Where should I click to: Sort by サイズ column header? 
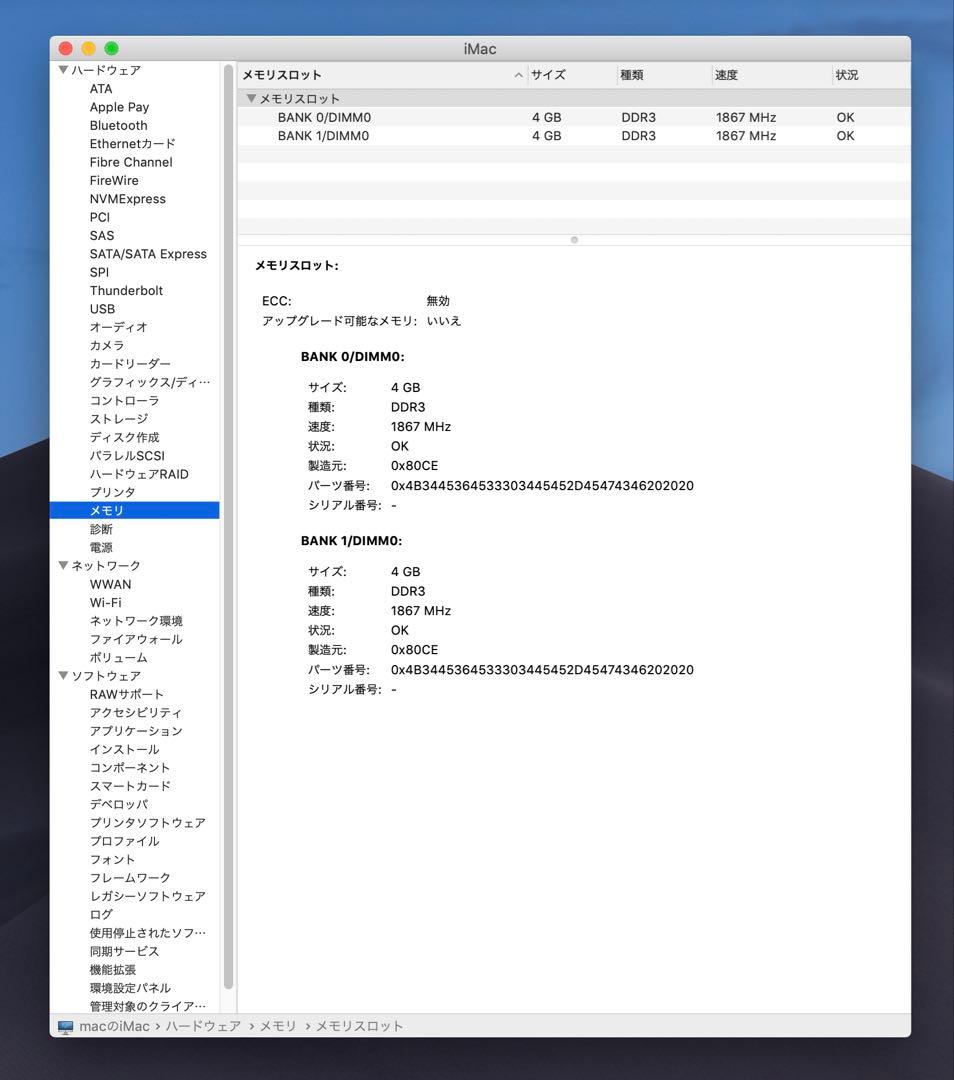click(x=572, y=75)
